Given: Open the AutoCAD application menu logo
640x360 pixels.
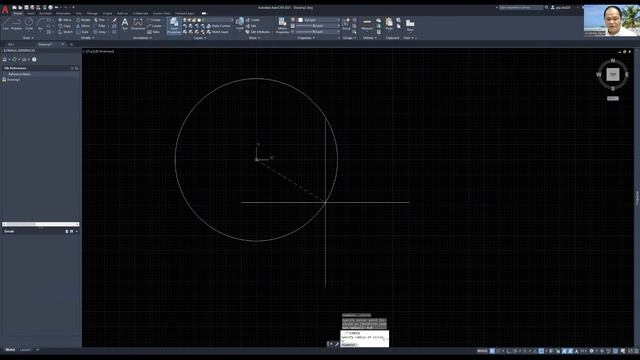Looking at the screenshot, I should pos(5,9).
